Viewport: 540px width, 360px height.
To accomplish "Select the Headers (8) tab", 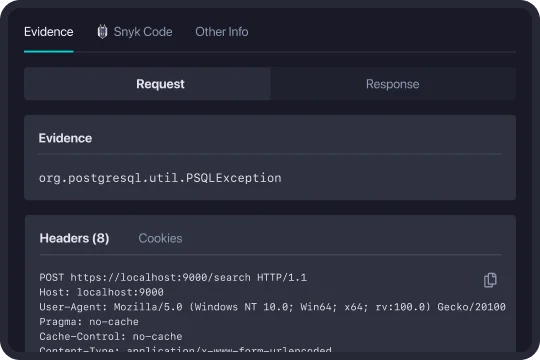I will point(74,238).
